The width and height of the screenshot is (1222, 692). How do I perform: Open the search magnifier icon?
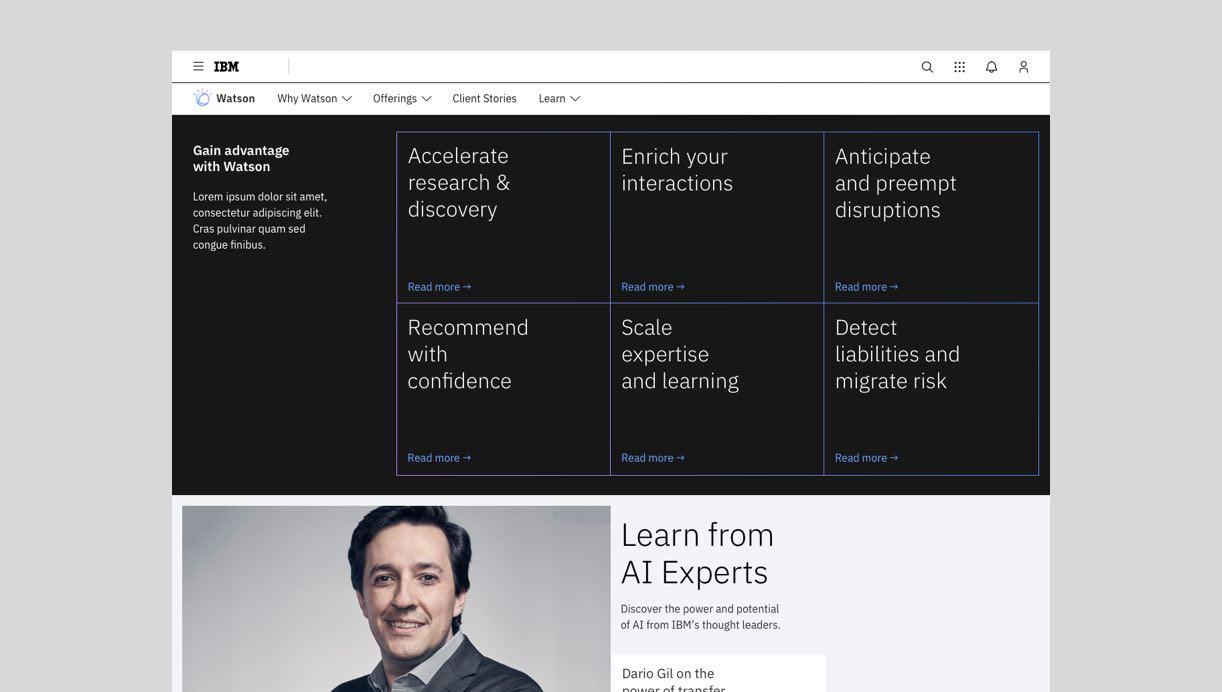(x=927, y=67)
